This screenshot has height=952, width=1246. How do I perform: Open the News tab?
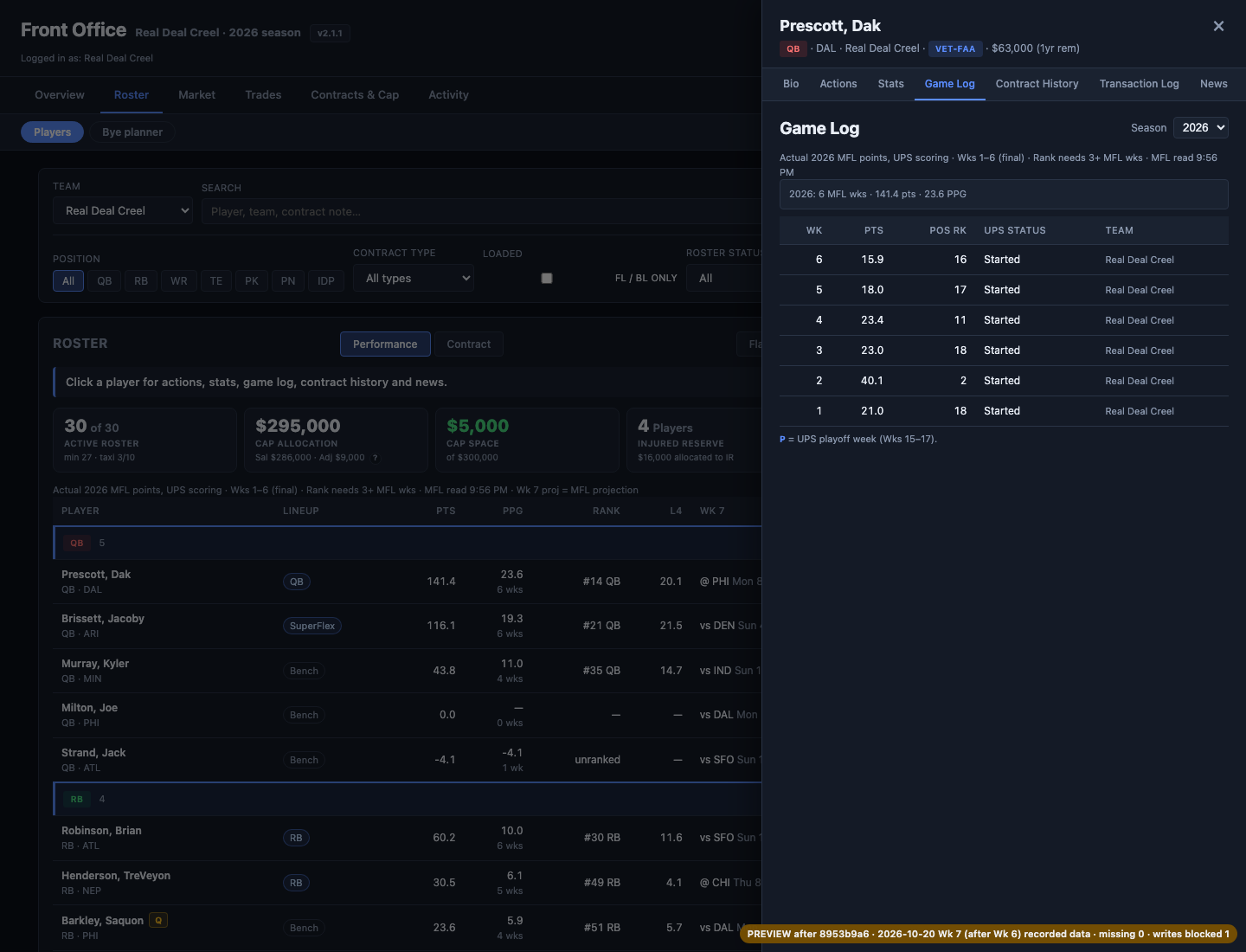(1213, 84)
